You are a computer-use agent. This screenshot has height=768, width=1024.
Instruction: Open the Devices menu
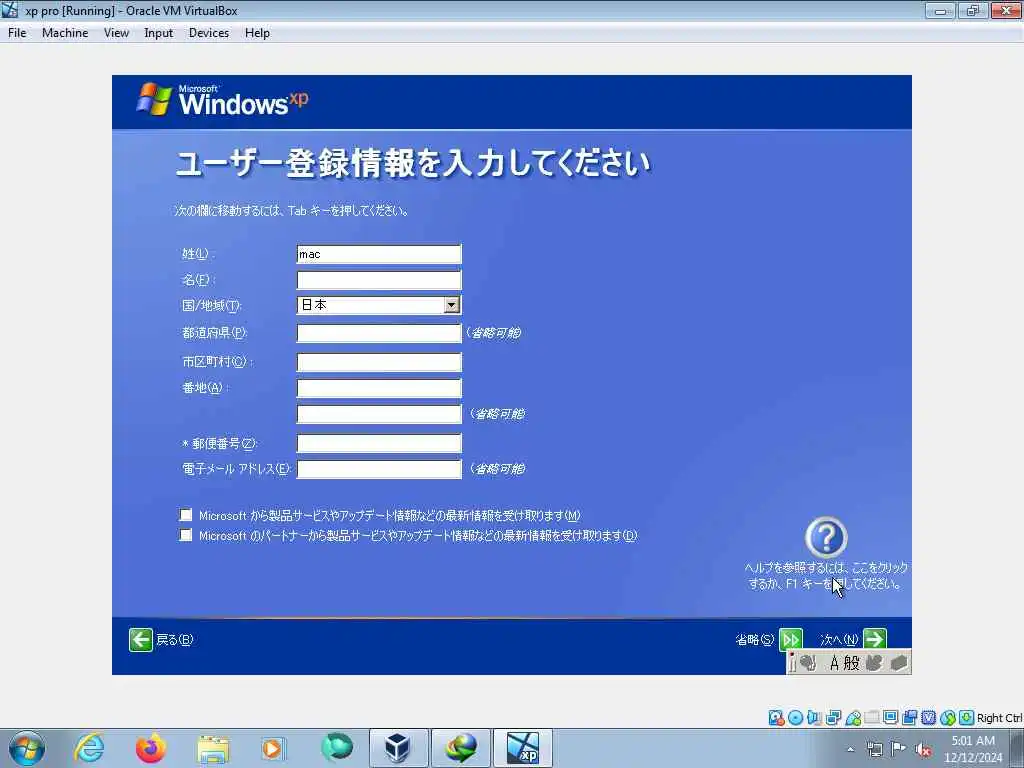point(209,33)
